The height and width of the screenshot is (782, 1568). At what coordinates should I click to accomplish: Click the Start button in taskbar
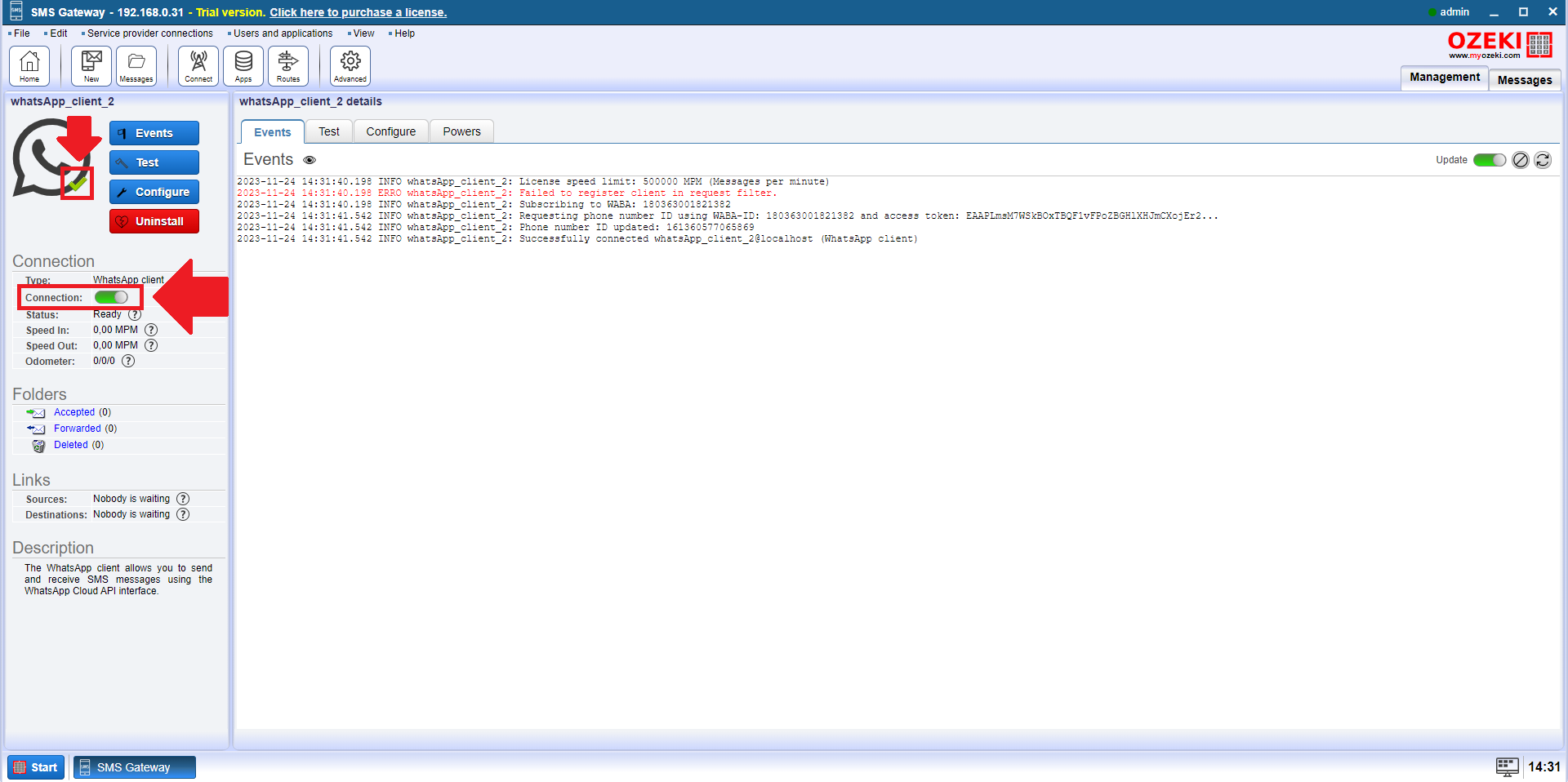36,767
